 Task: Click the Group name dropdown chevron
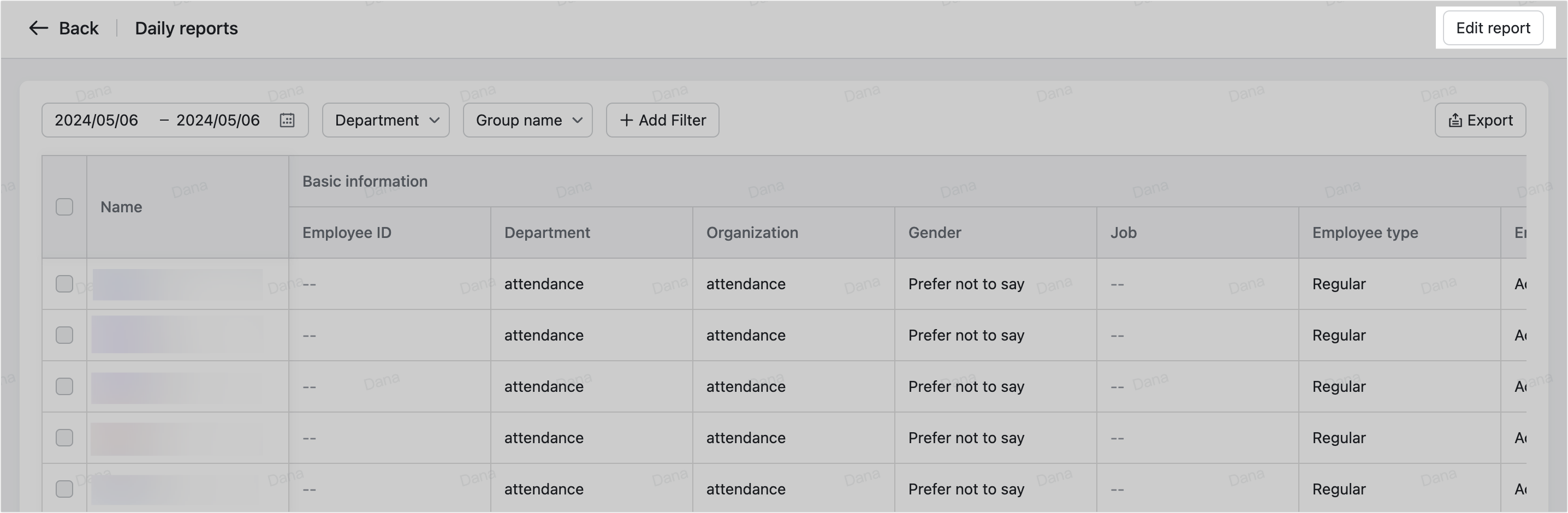click(577, 121)
